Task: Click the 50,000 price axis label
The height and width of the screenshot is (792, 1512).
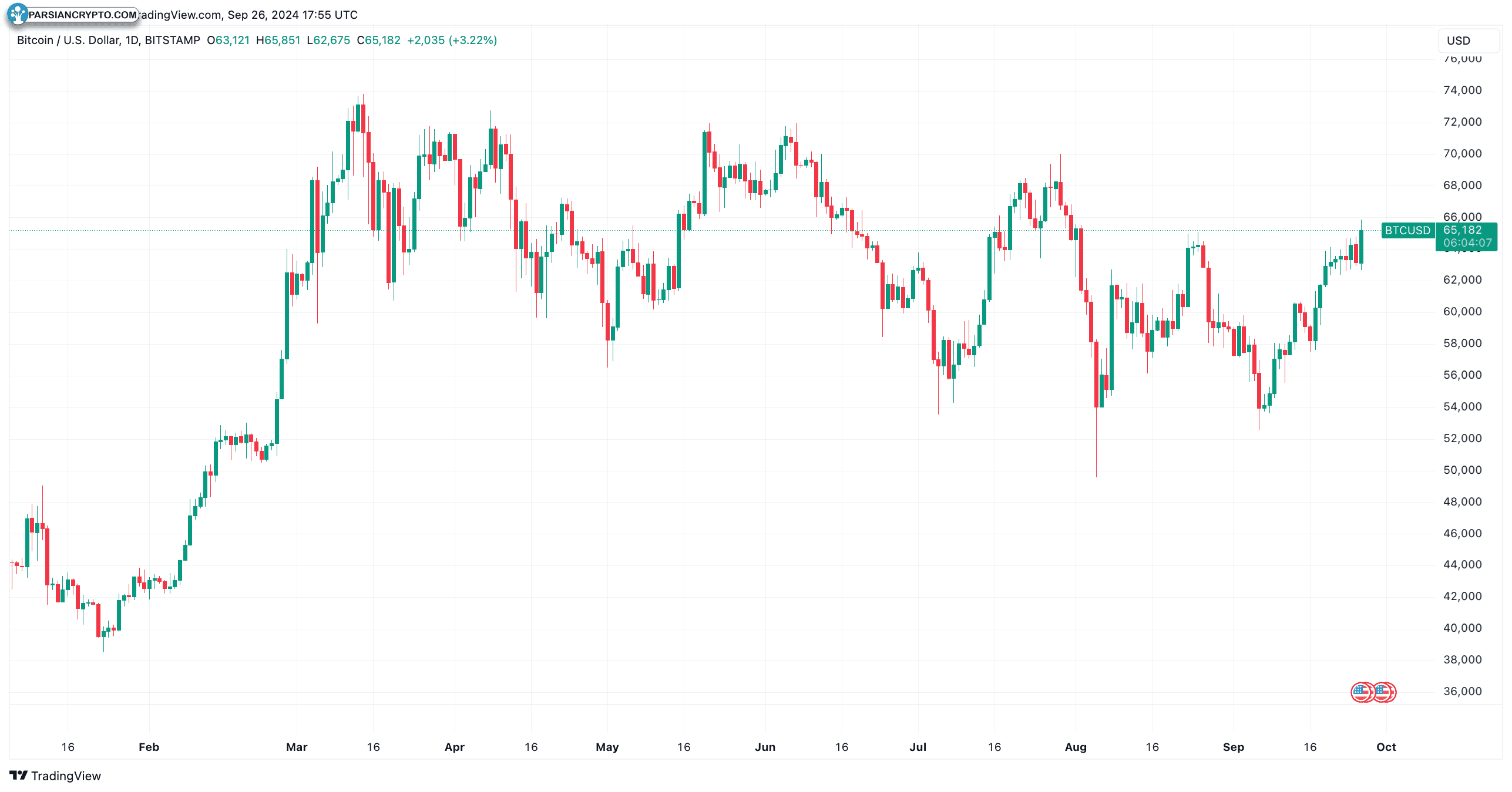Action: (x=1462, y=470)
